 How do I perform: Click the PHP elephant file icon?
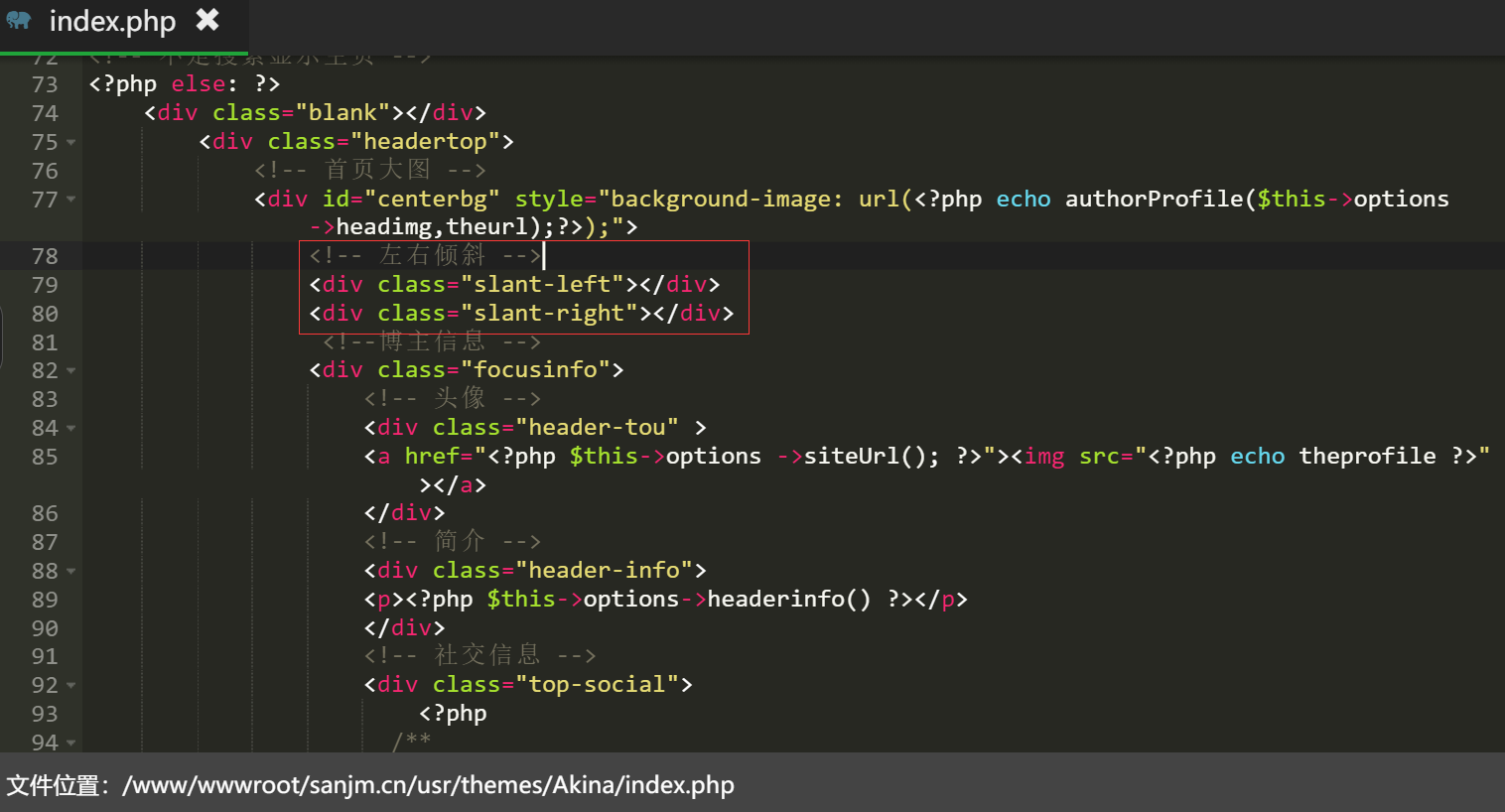pyautogui.click(x=19, y=20)
